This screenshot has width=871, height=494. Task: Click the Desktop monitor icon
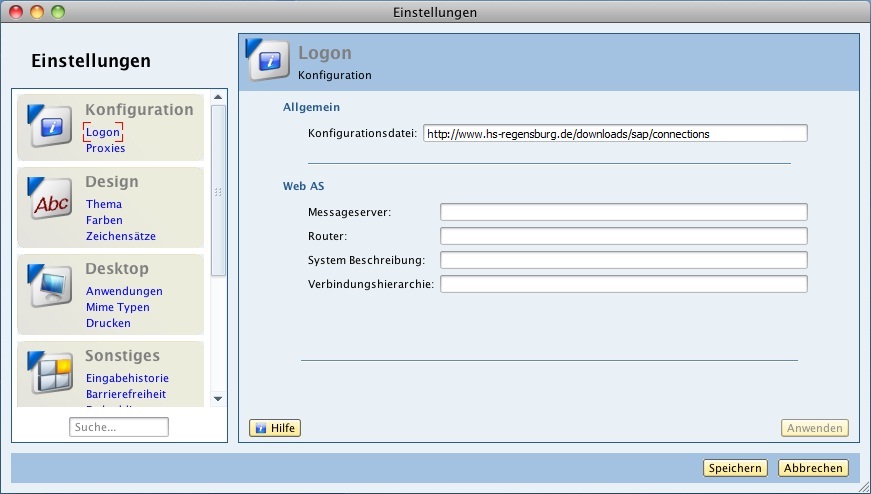[x=50, y=289]
